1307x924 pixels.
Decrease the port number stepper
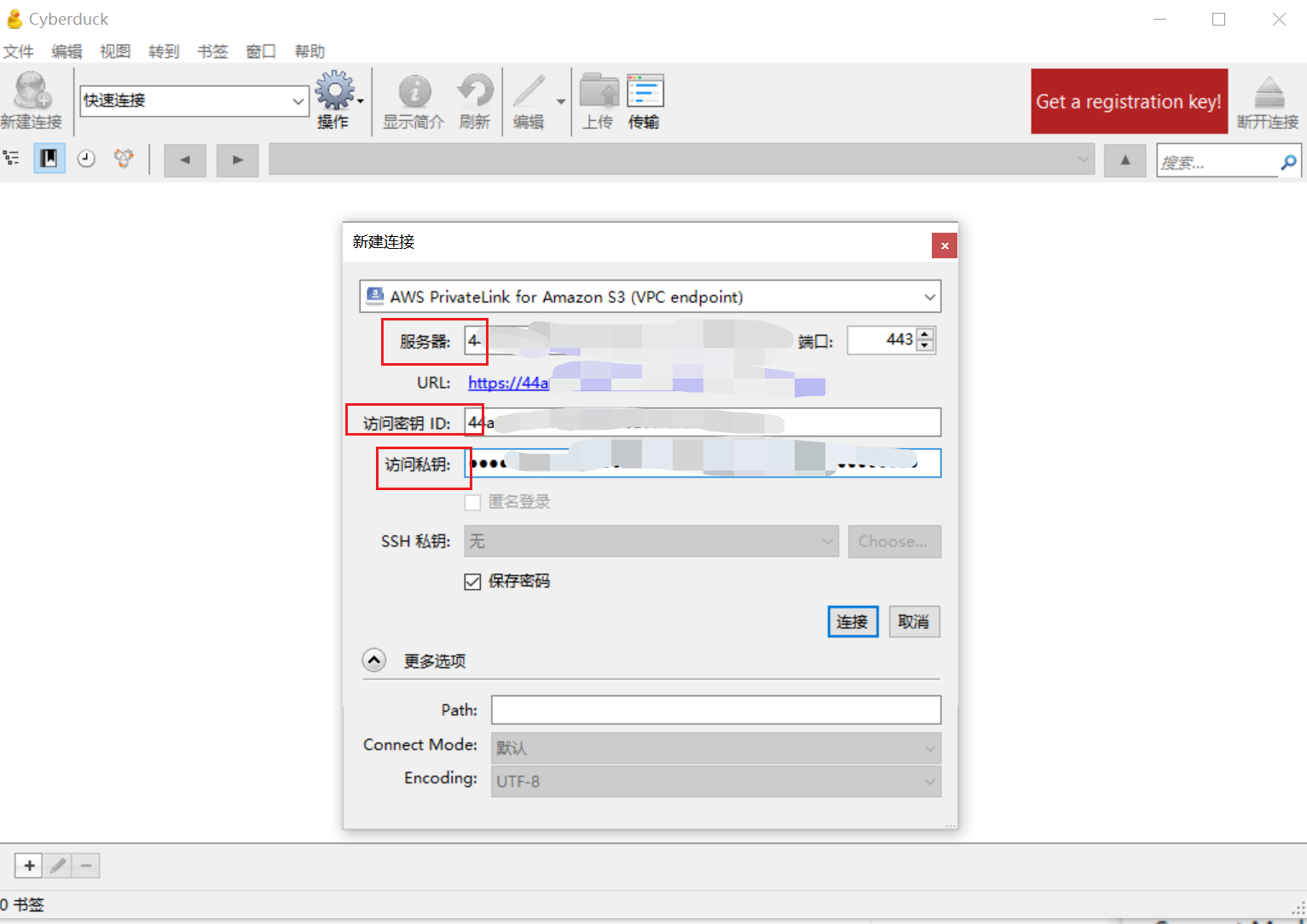[925, 346]
